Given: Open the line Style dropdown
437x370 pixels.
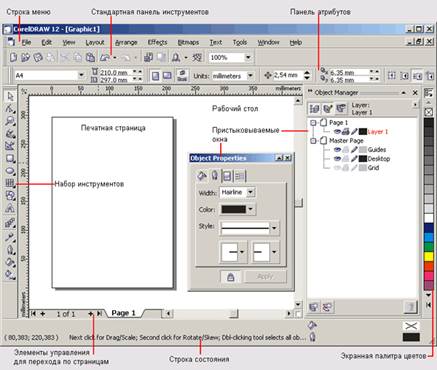Looking at the screenshot, I should coord(274,228).
